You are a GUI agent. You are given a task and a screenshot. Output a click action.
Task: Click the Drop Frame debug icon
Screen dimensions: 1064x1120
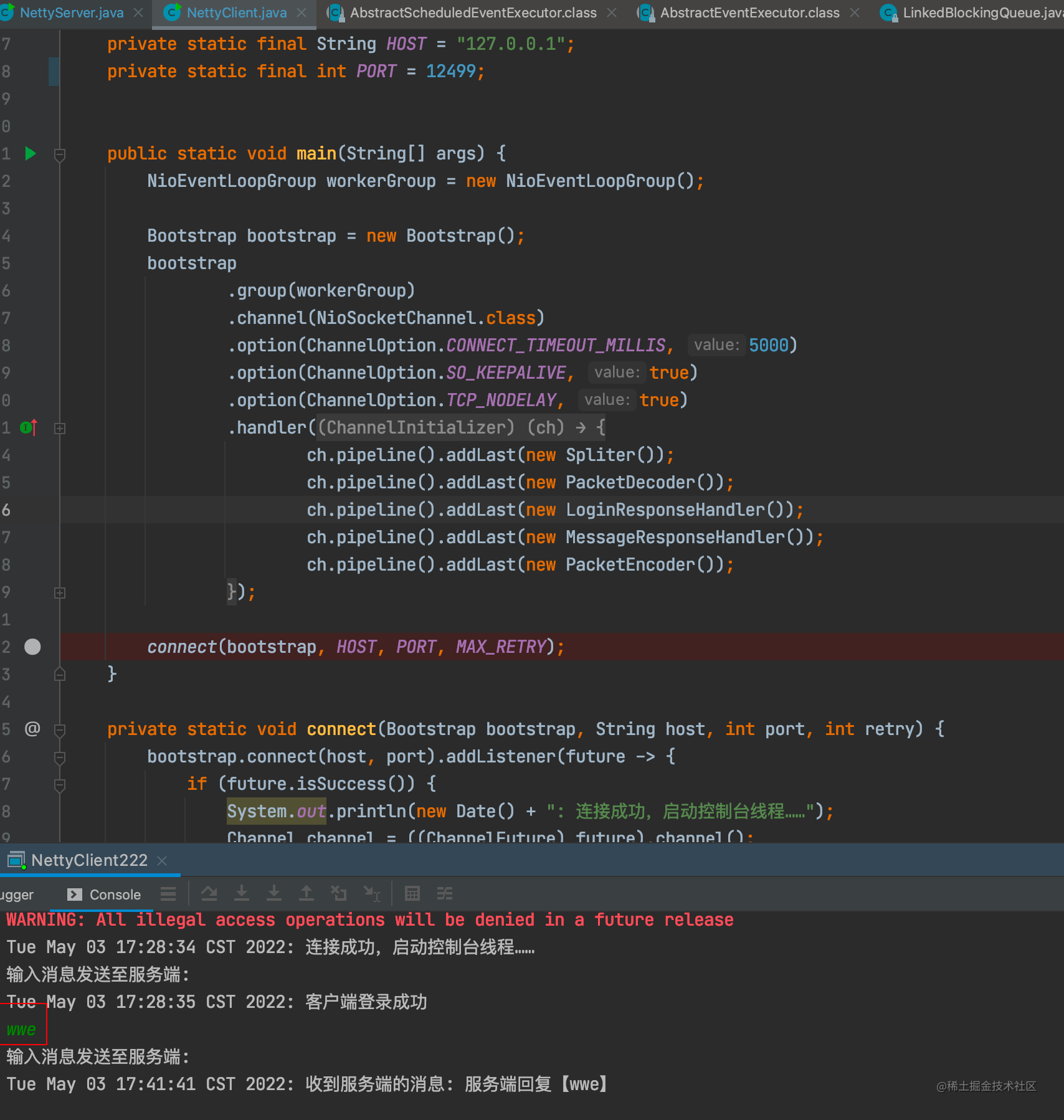tap(339, 894)
